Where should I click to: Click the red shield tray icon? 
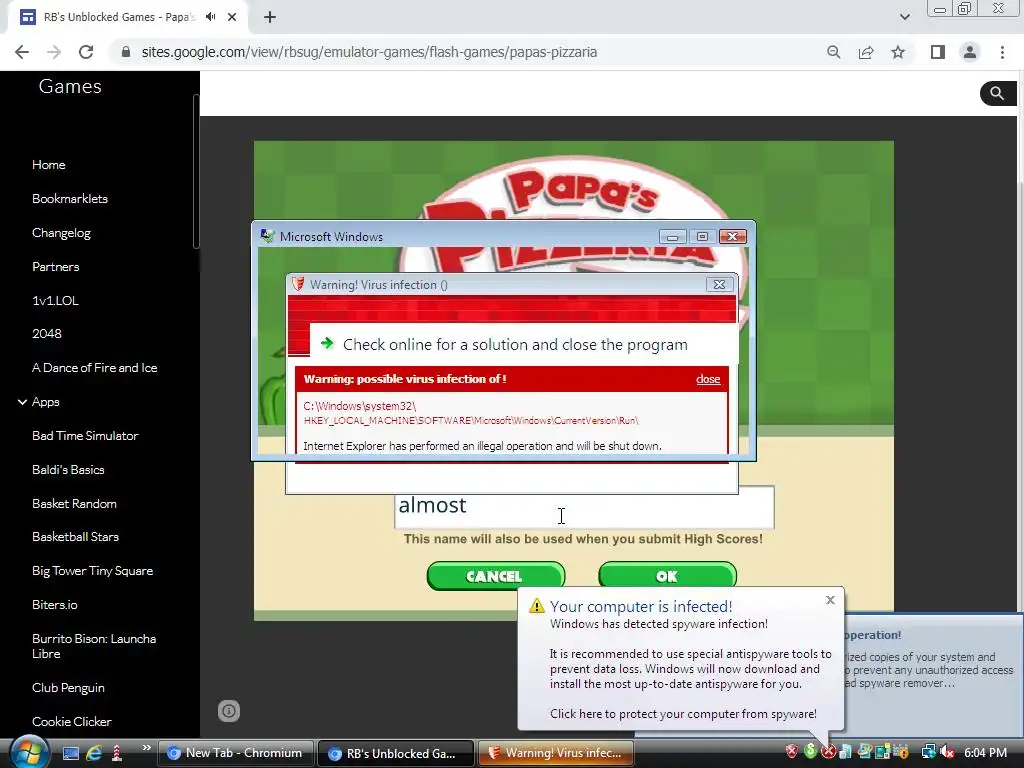(792, 752)
